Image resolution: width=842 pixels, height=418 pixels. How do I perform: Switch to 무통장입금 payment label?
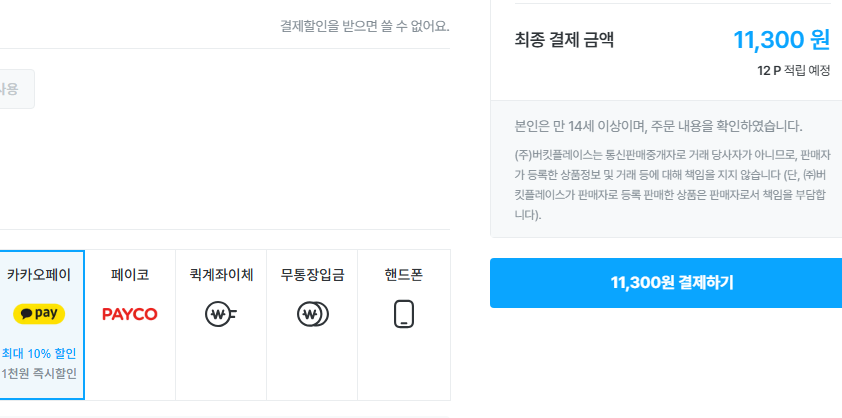(x=312, y=274)
